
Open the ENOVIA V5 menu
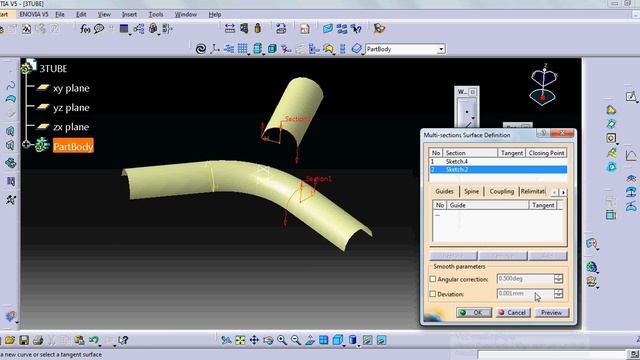coord(34,14)
